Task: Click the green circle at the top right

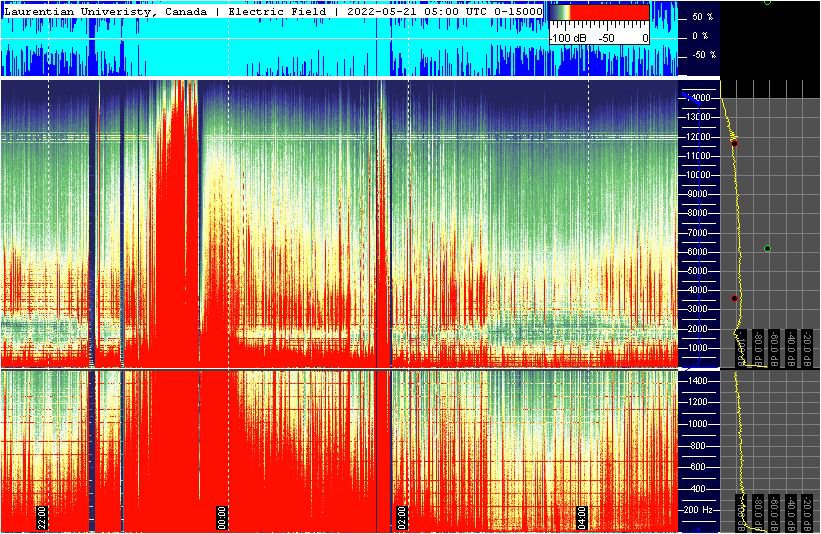Action: (767, 2)
